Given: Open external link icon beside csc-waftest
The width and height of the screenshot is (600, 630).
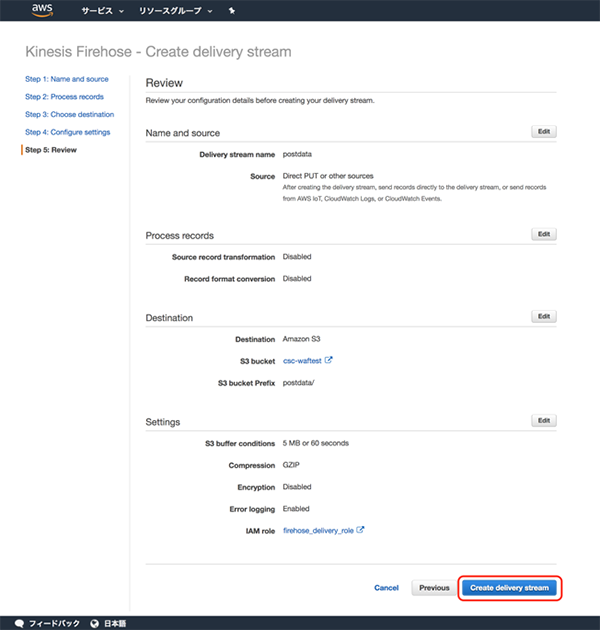Looking at the screenshot, I should click(x=328, y=360).
